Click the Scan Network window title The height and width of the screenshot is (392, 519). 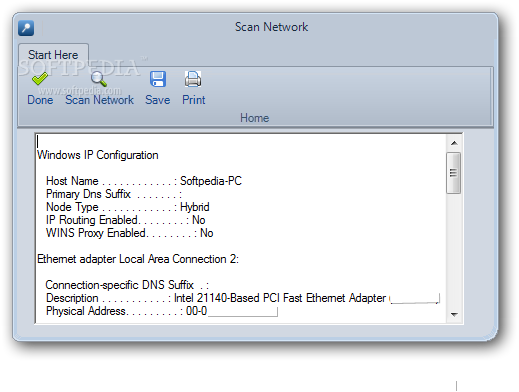[x=272, y=27]
